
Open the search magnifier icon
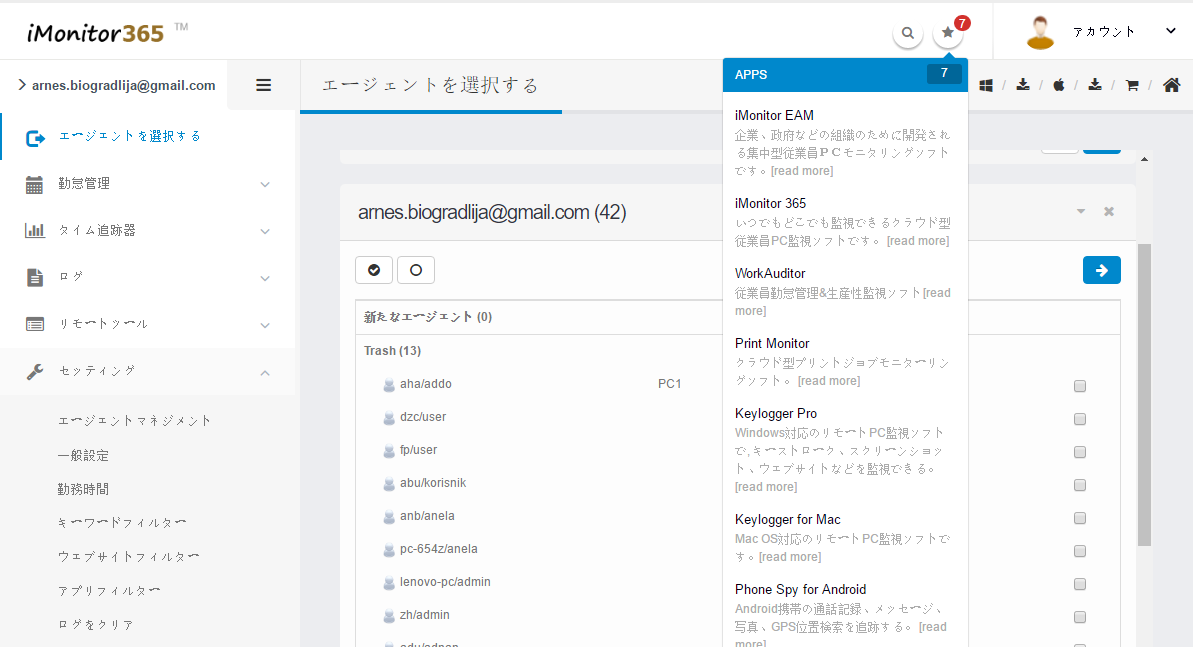click(x=908, y=33)
